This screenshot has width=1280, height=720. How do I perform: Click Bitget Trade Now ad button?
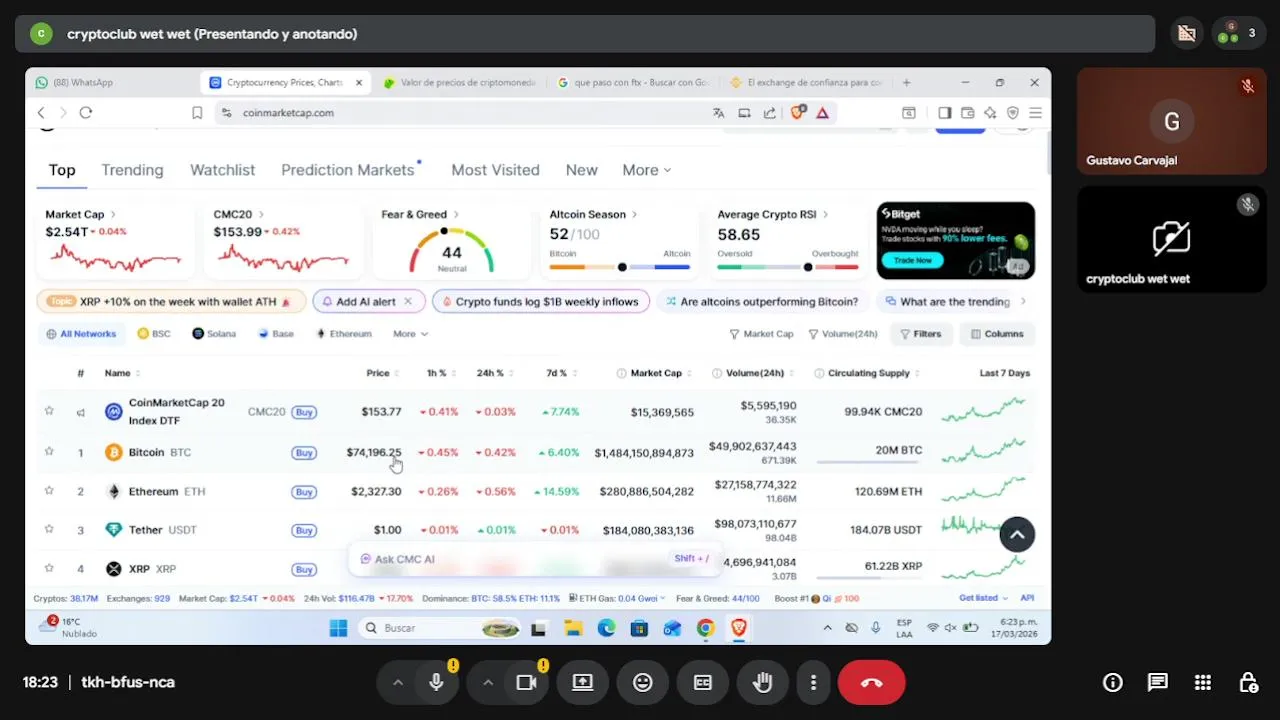pyautogui.click(x=912, y=260)
